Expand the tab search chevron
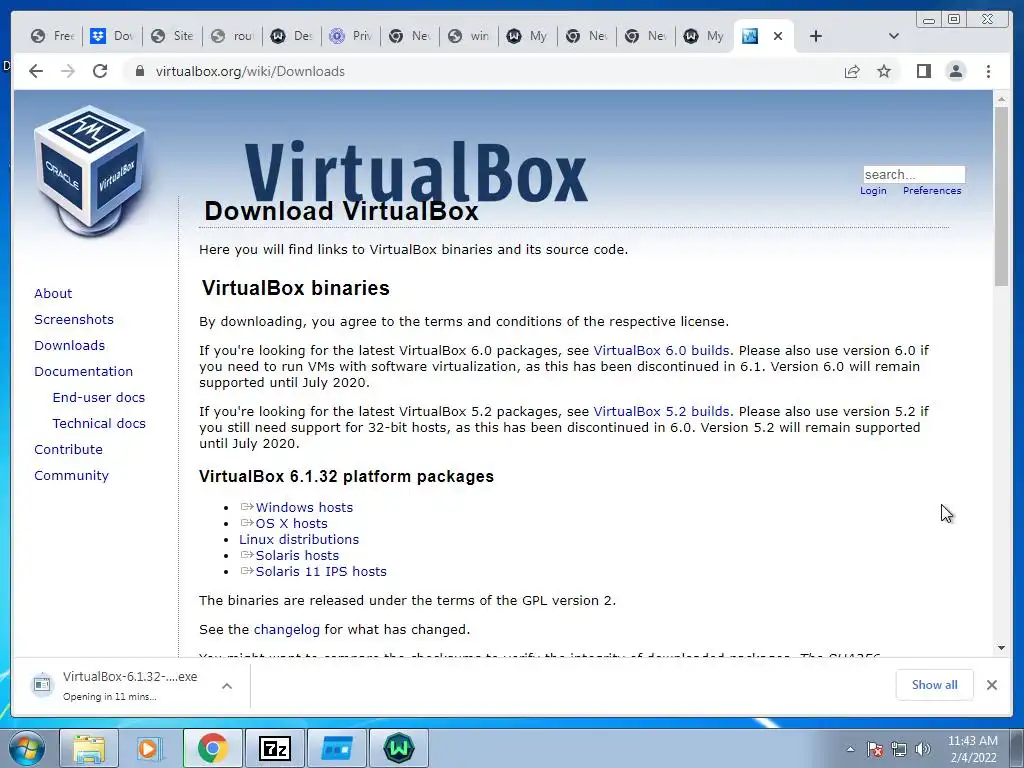This screenshot has width=1024, height=768. (894, 36)
